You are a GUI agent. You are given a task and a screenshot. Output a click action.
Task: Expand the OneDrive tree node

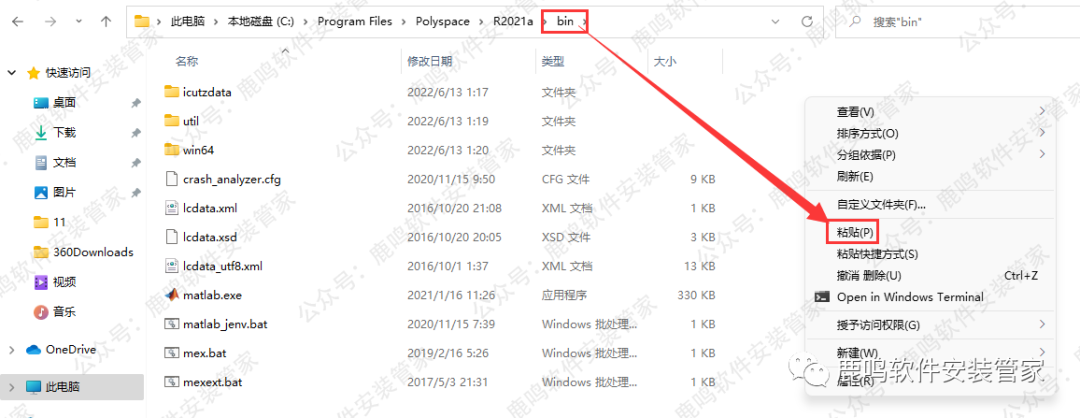[x=12, y=350]
